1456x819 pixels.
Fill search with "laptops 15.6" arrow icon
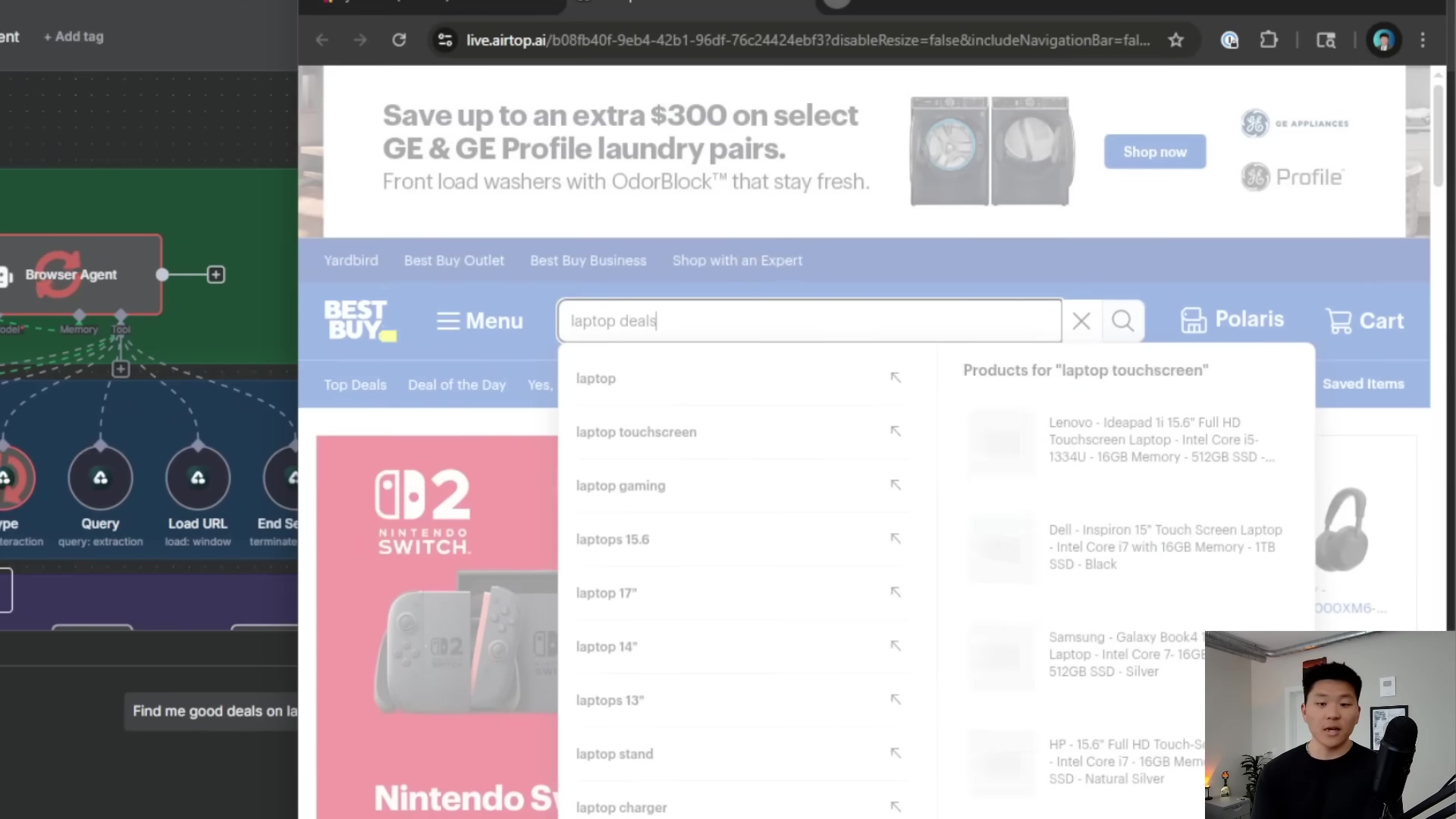coord(896,539)
